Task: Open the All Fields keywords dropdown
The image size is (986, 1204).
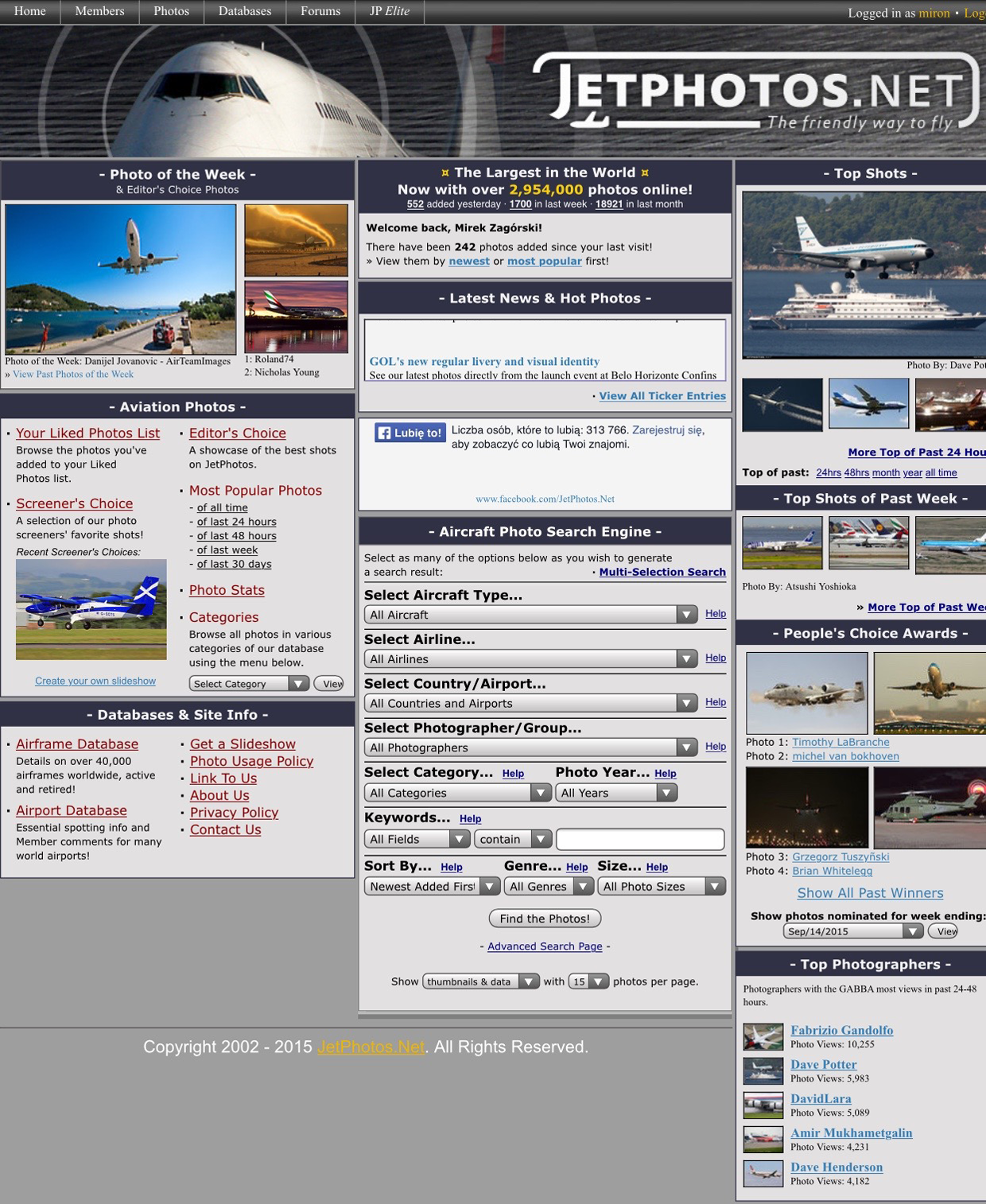Action: point(417,839)
